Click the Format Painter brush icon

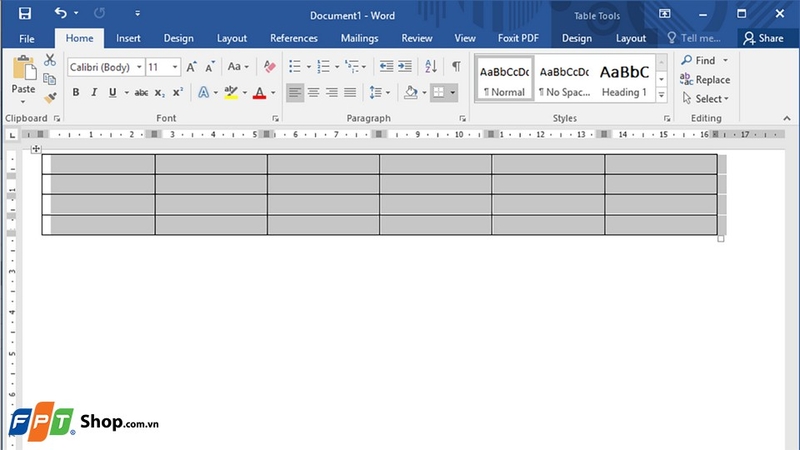(x=50, y=97)
